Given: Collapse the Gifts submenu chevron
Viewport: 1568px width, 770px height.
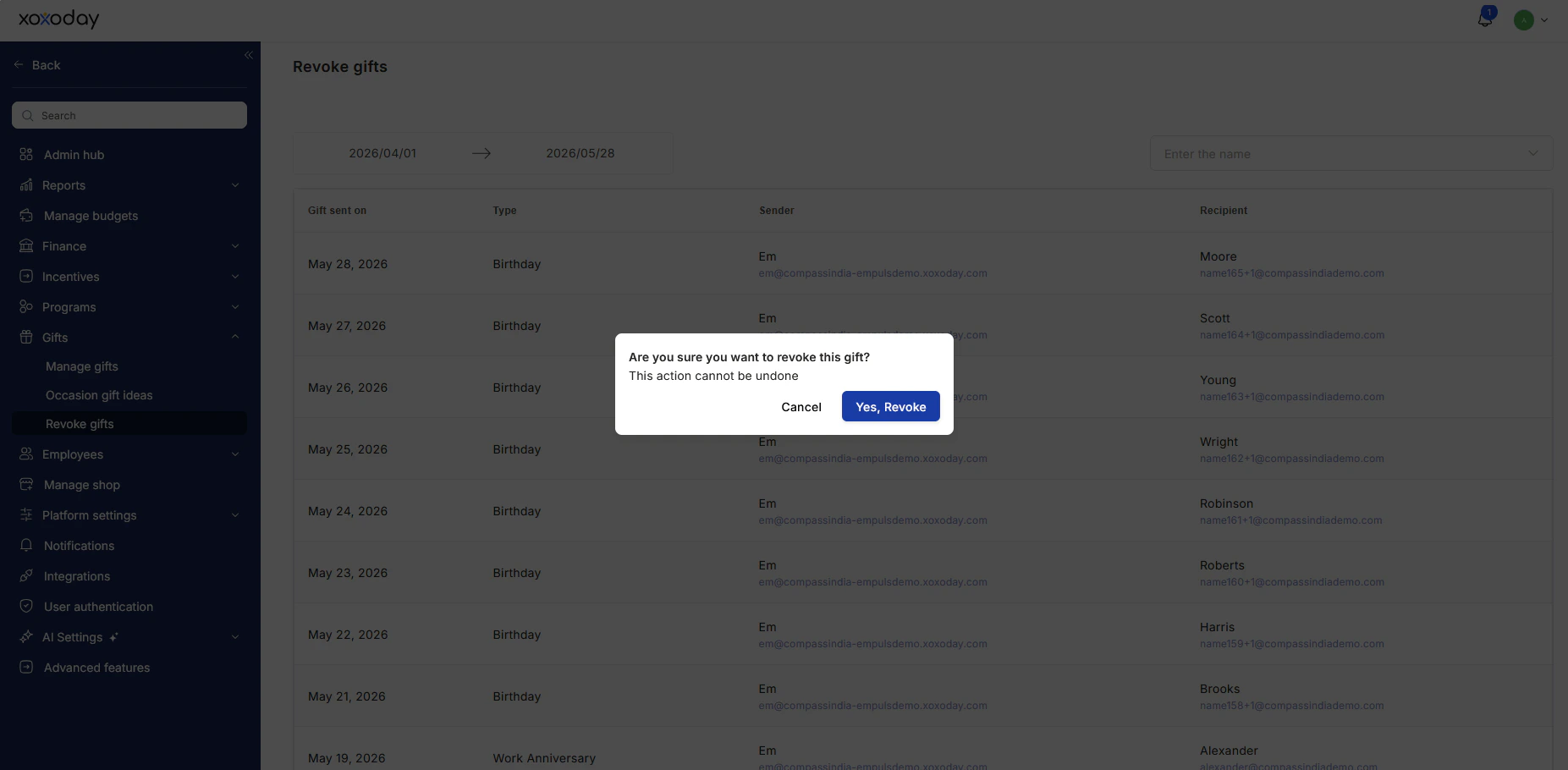Looking at the screenshot, I should pyautogui.click(x=235, y=337).
